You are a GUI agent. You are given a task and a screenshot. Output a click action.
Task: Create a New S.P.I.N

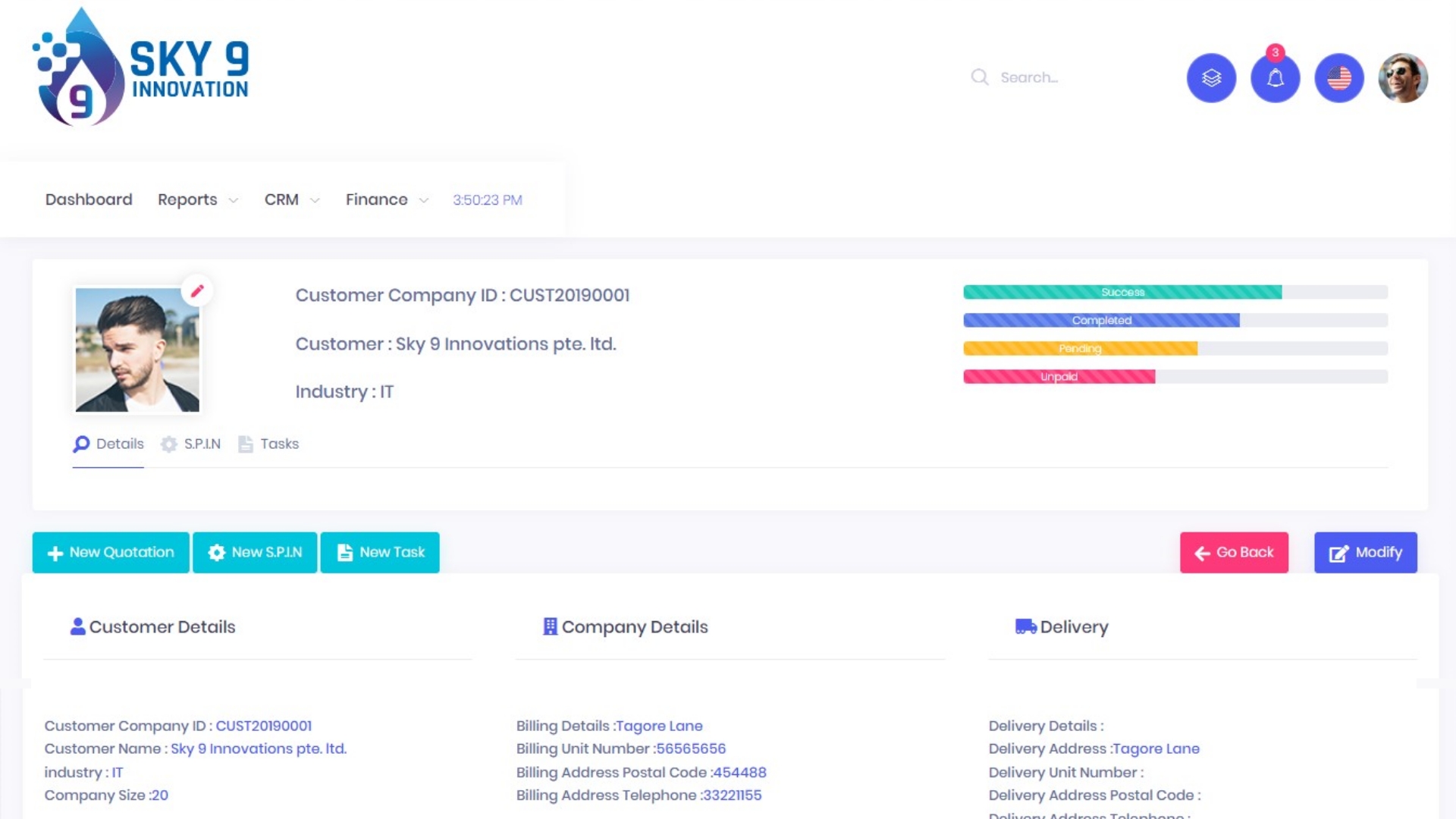coord(255,553)
